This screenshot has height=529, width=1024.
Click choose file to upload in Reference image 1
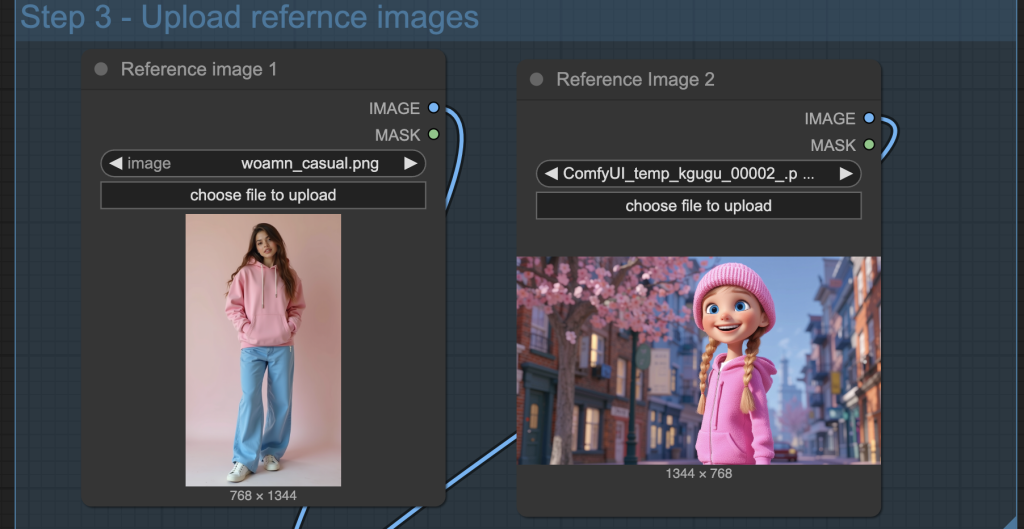pos(263,195)
